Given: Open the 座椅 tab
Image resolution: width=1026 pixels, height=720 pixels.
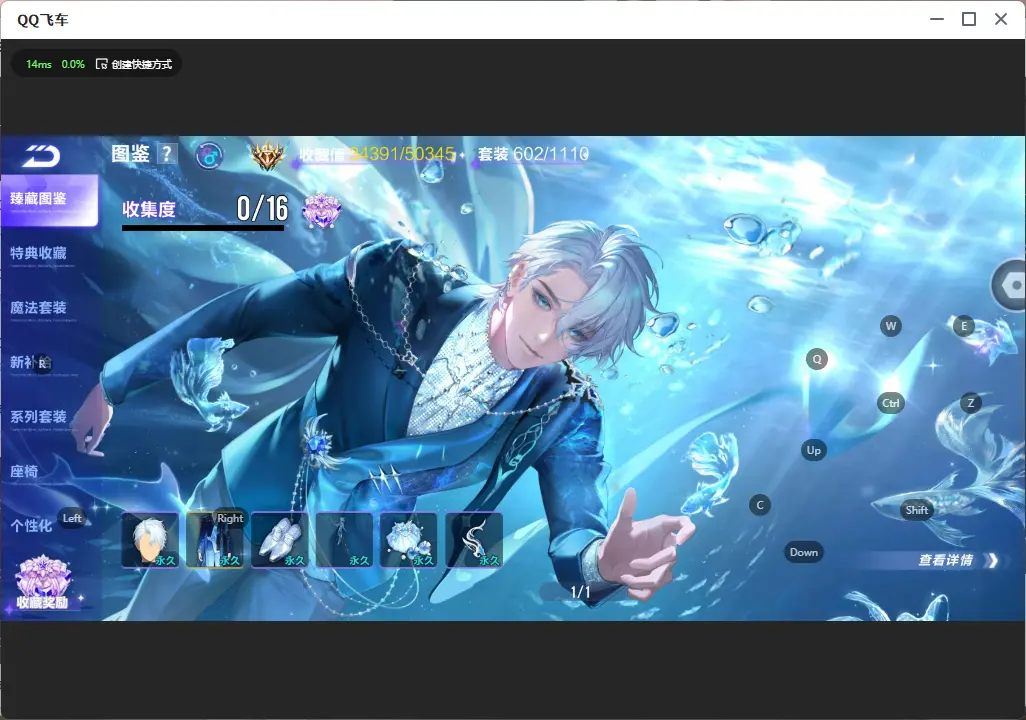Looking at the screenshot, I should tap(24, 472).
